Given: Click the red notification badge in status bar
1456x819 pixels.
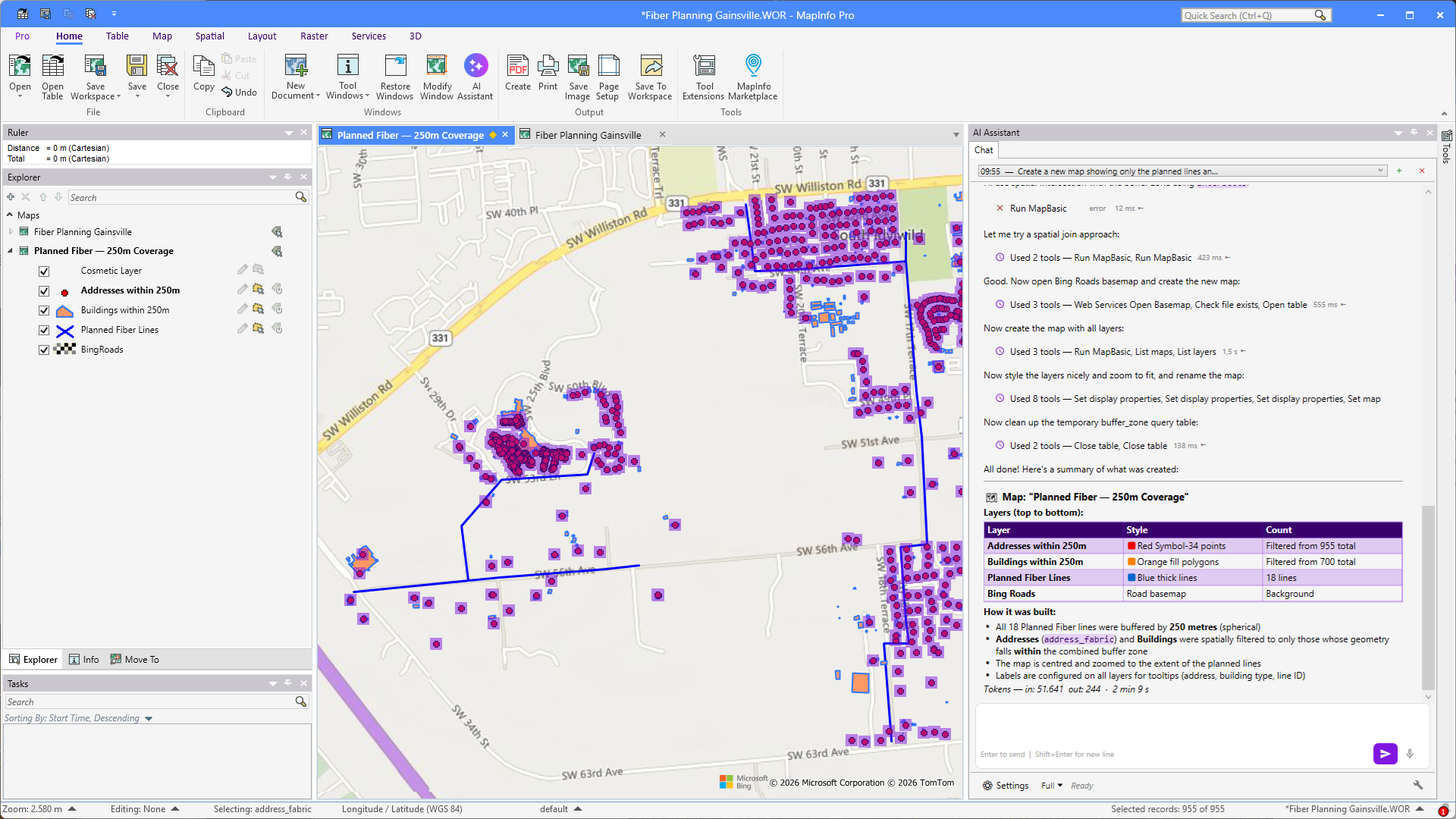Looking at the screenshot, I should point(1443,811).
